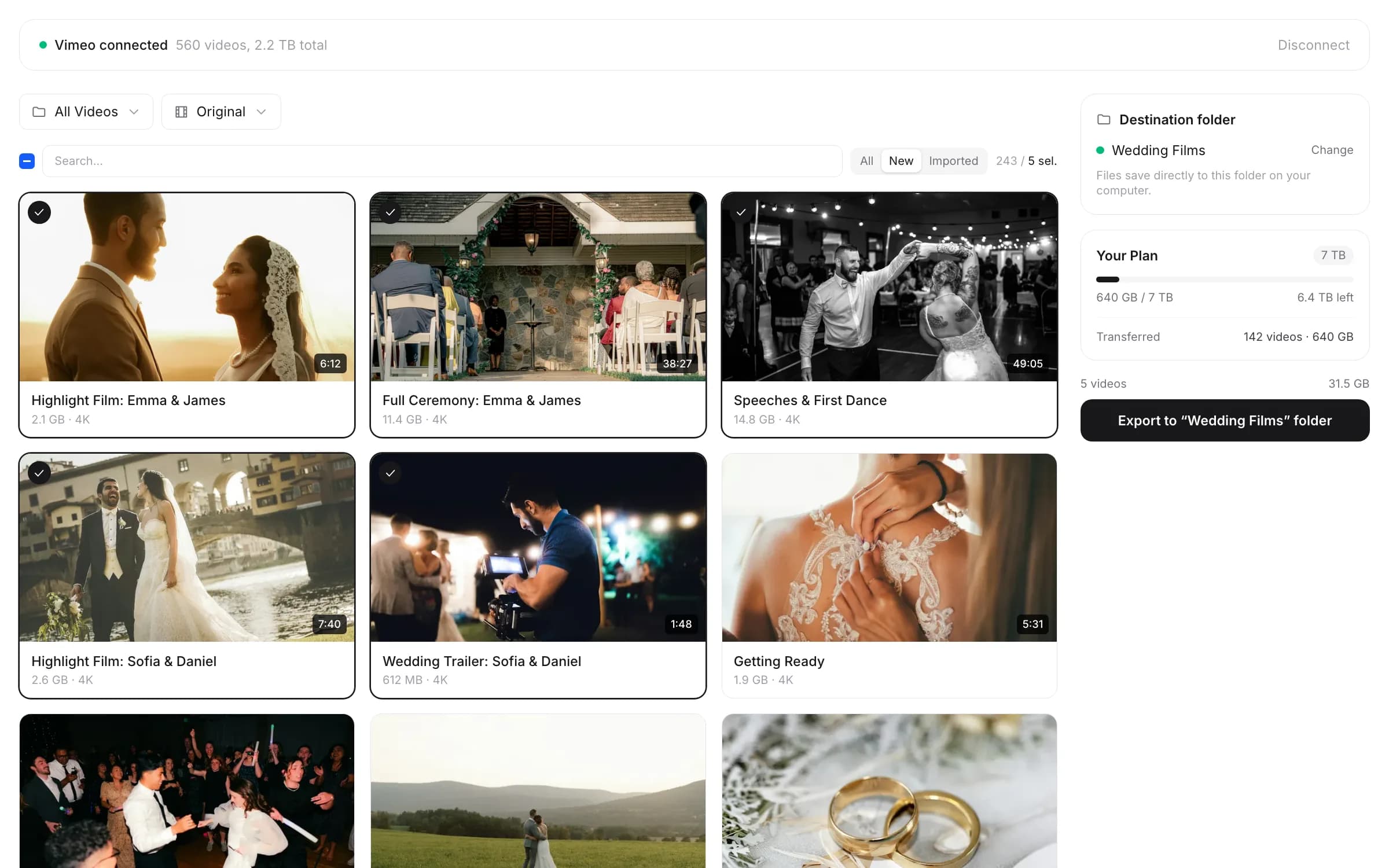This screenshot has width=1389, height=868.
Task: Click the plan storage usage bar
Action: [1225, 279]
